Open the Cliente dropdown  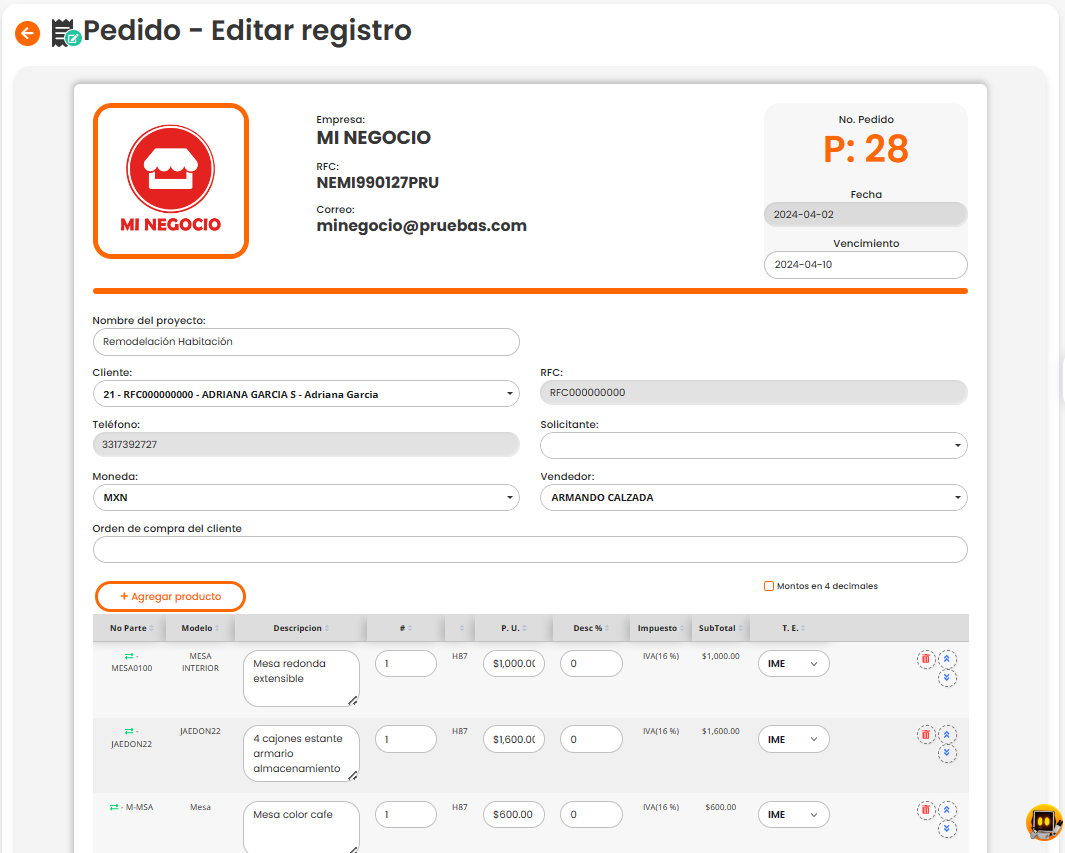tap(306, 394)
